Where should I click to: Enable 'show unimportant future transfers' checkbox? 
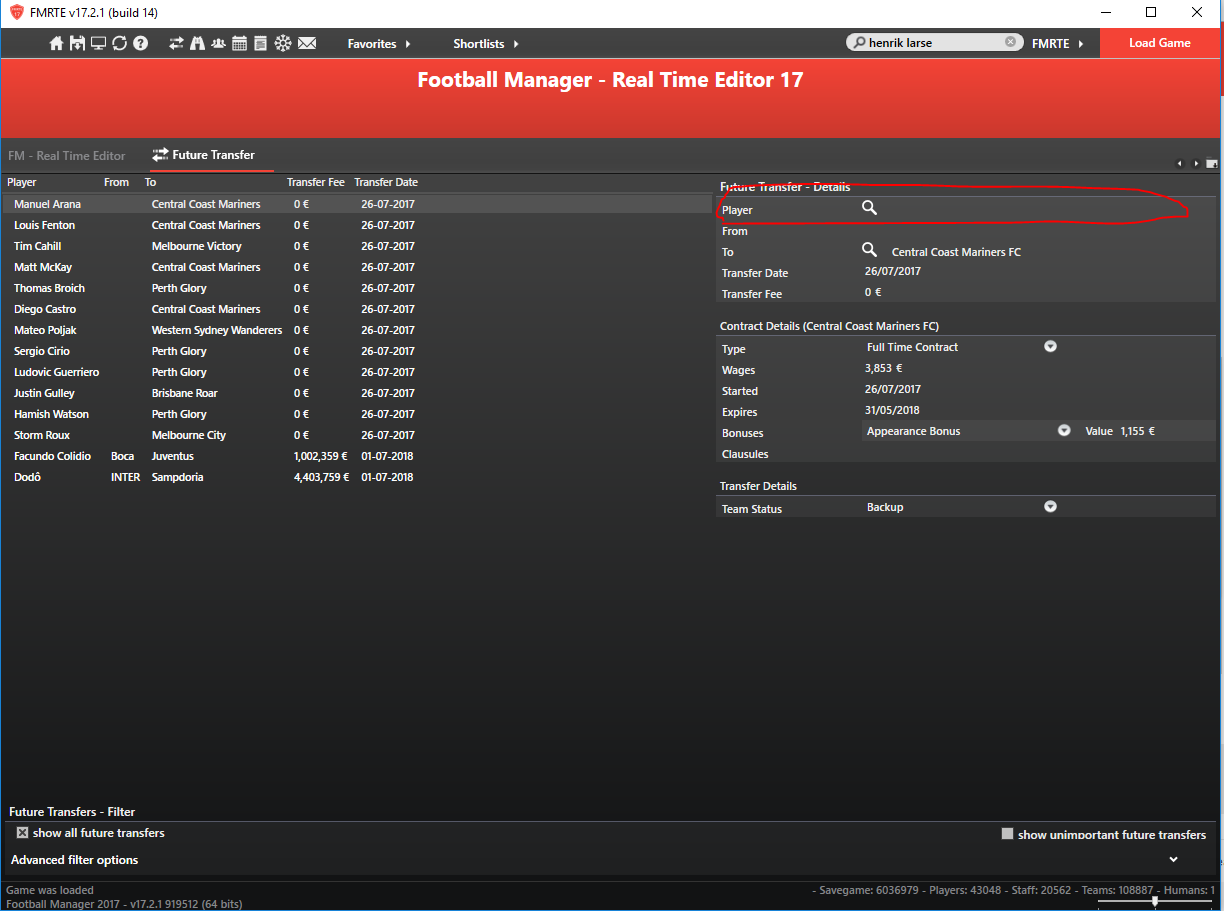[x=1007, y=833]
